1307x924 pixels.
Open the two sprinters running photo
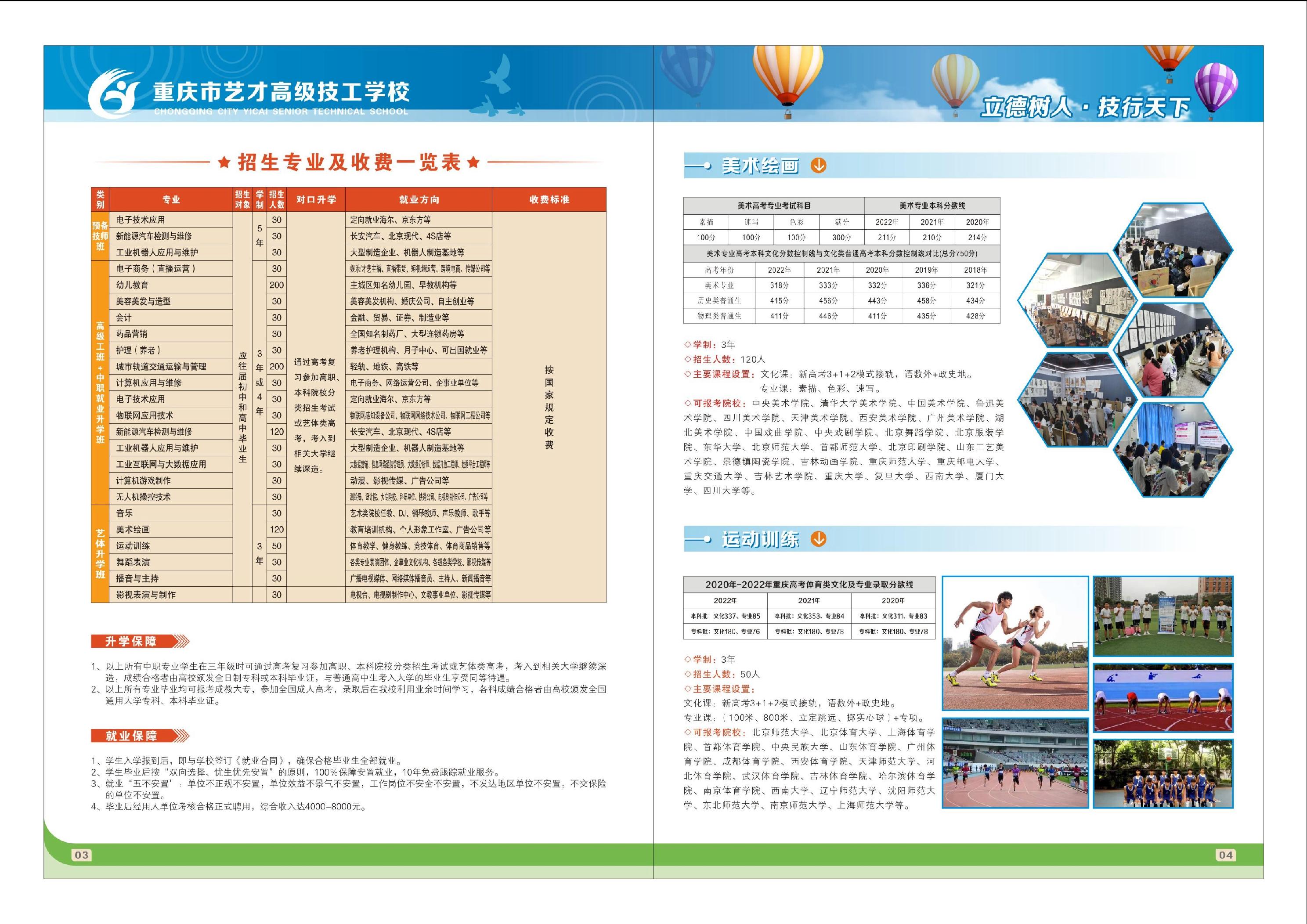(1015, 643)
